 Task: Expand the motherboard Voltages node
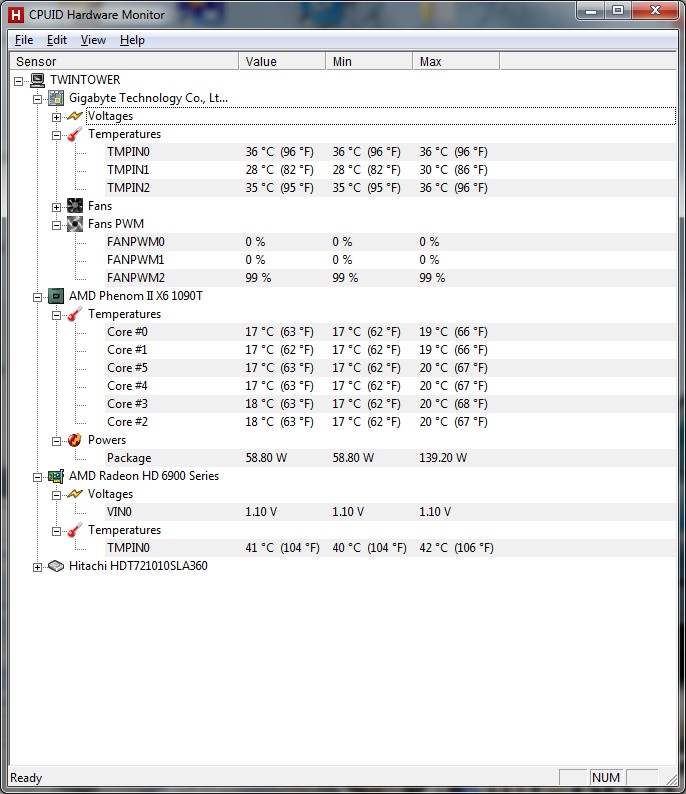coord(56,117)
